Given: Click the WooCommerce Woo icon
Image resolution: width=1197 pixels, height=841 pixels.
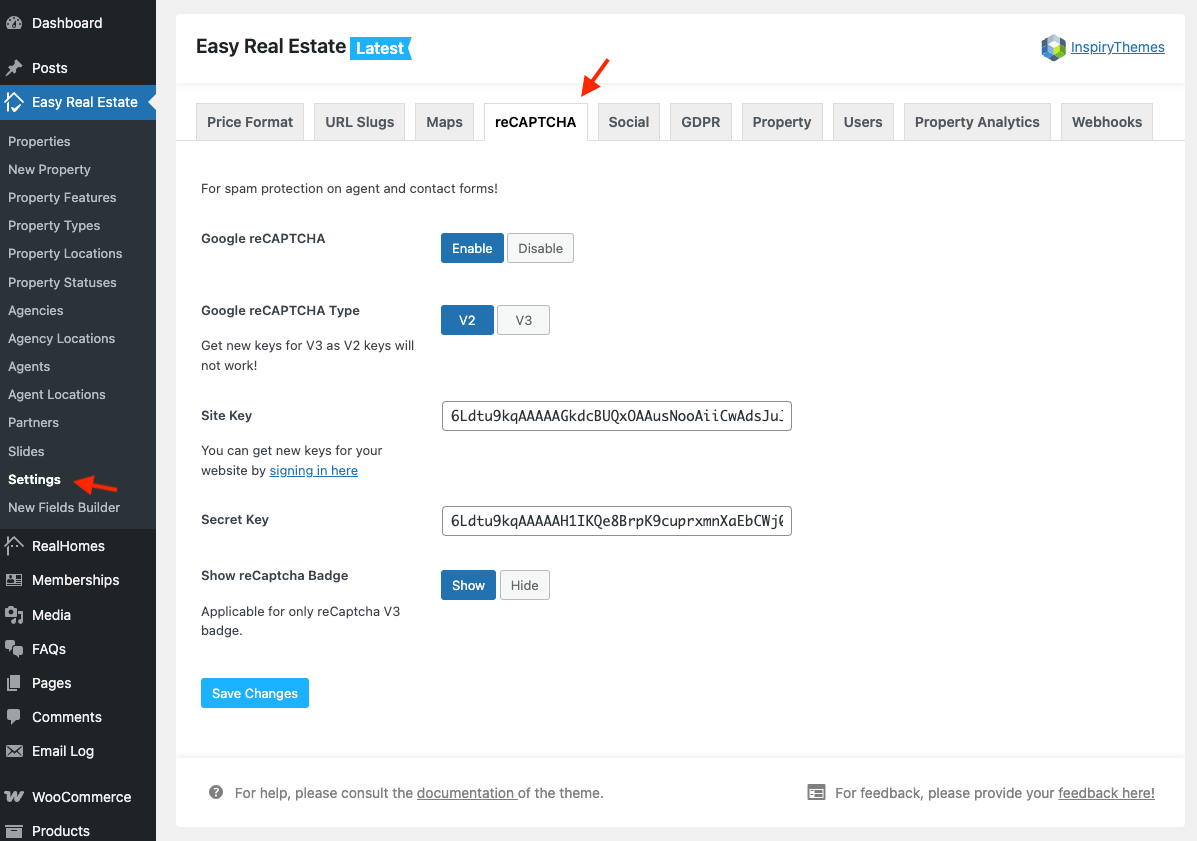Looking at the screenshot, I should (x=14, y=797).
